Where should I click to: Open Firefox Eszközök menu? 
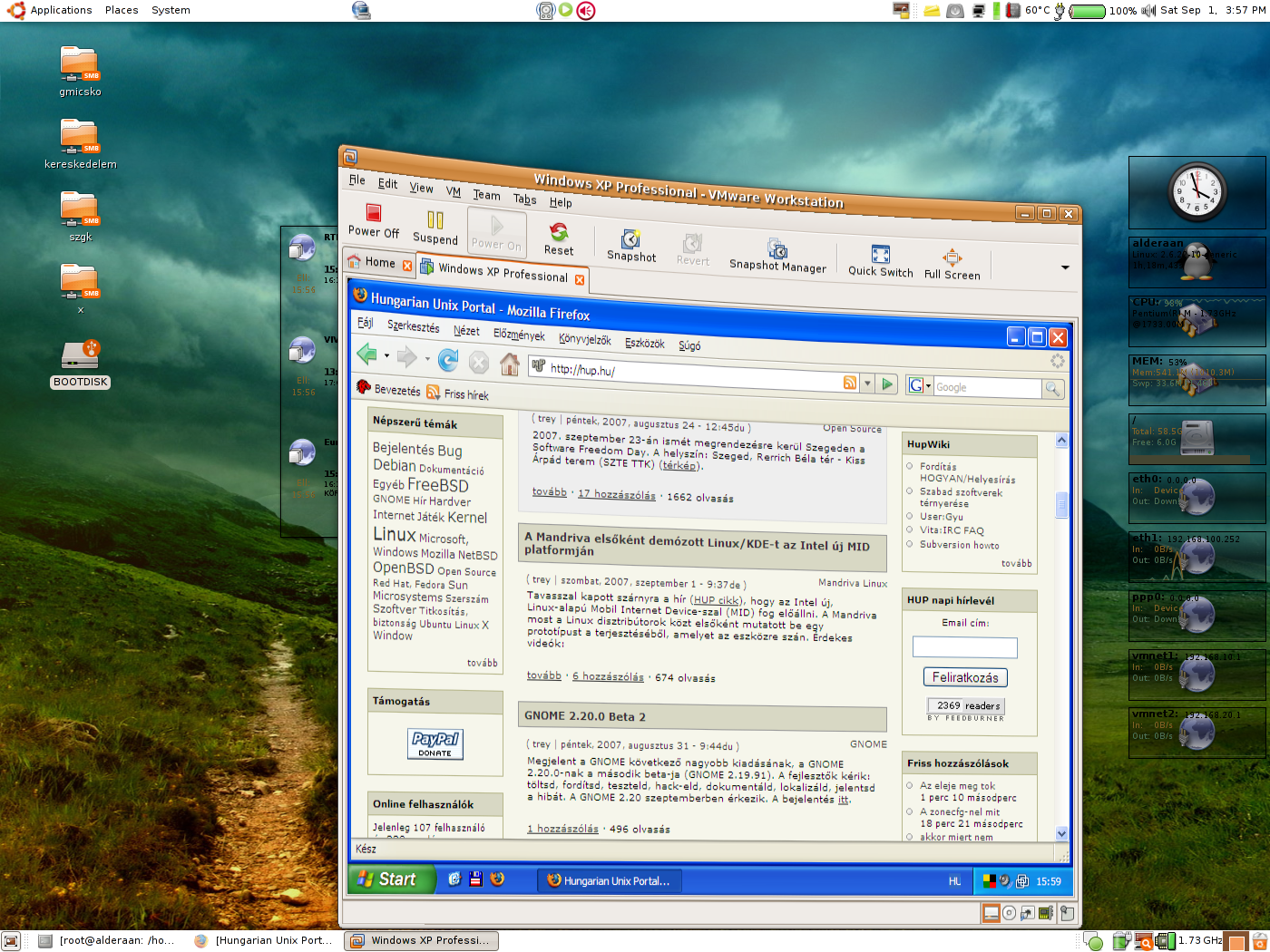[645, 343]
